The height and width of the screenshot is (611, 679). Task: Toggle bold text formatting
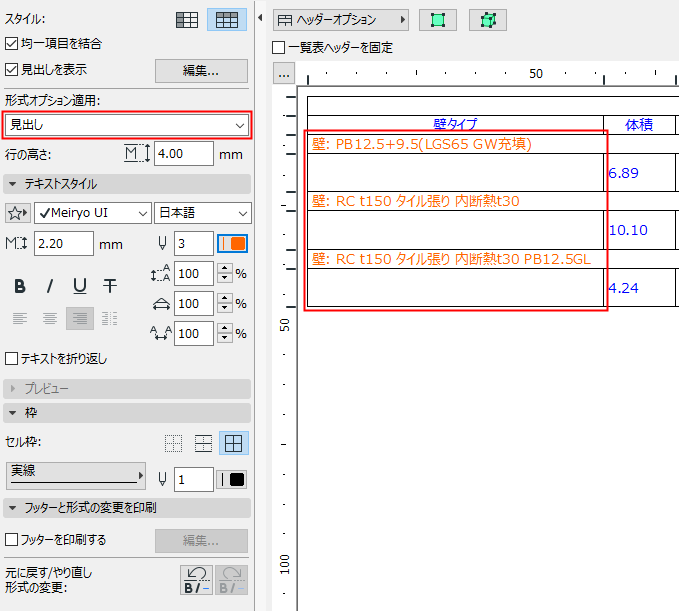click(x=20, y=286)
